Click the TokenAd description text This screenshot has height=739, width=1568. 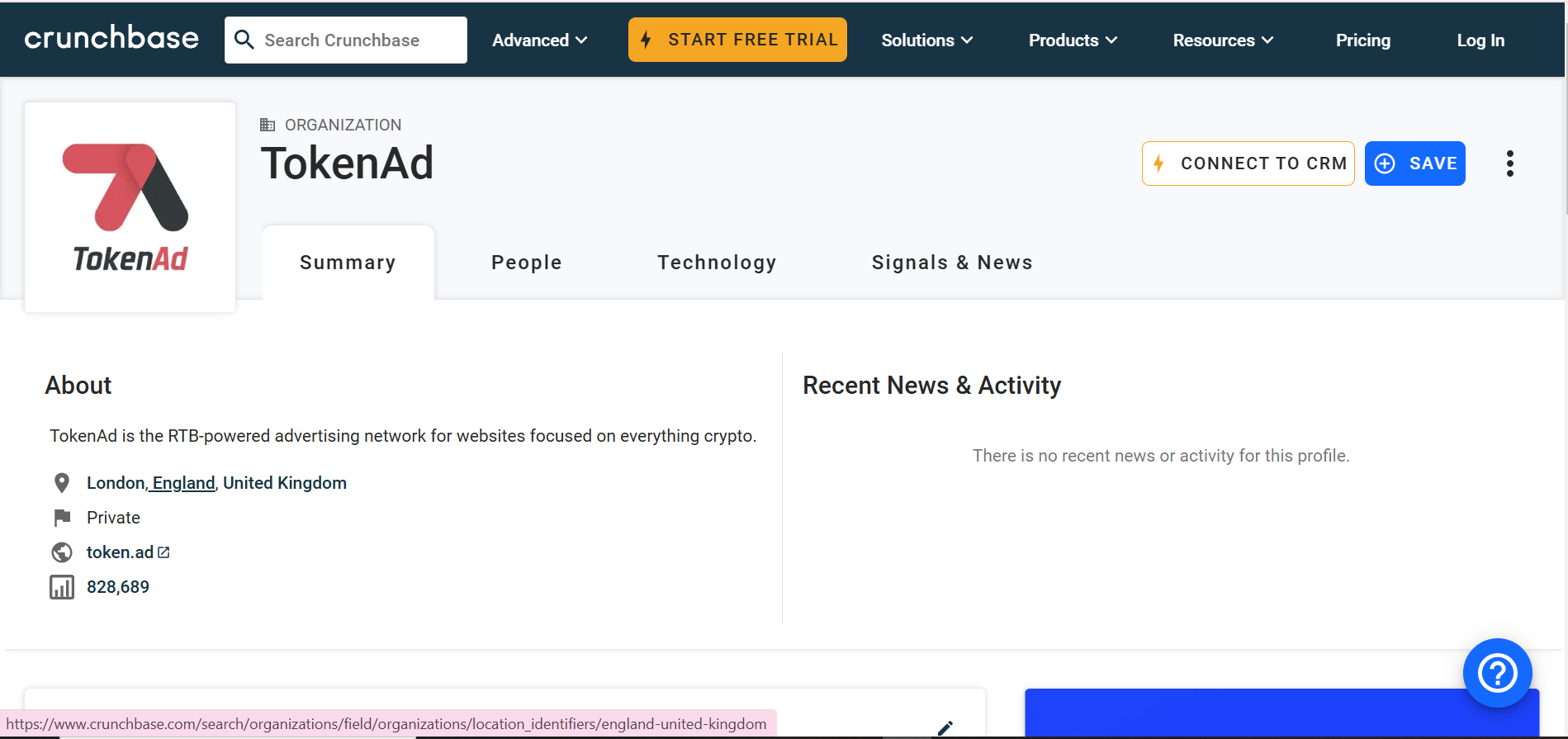pos(403,436)
